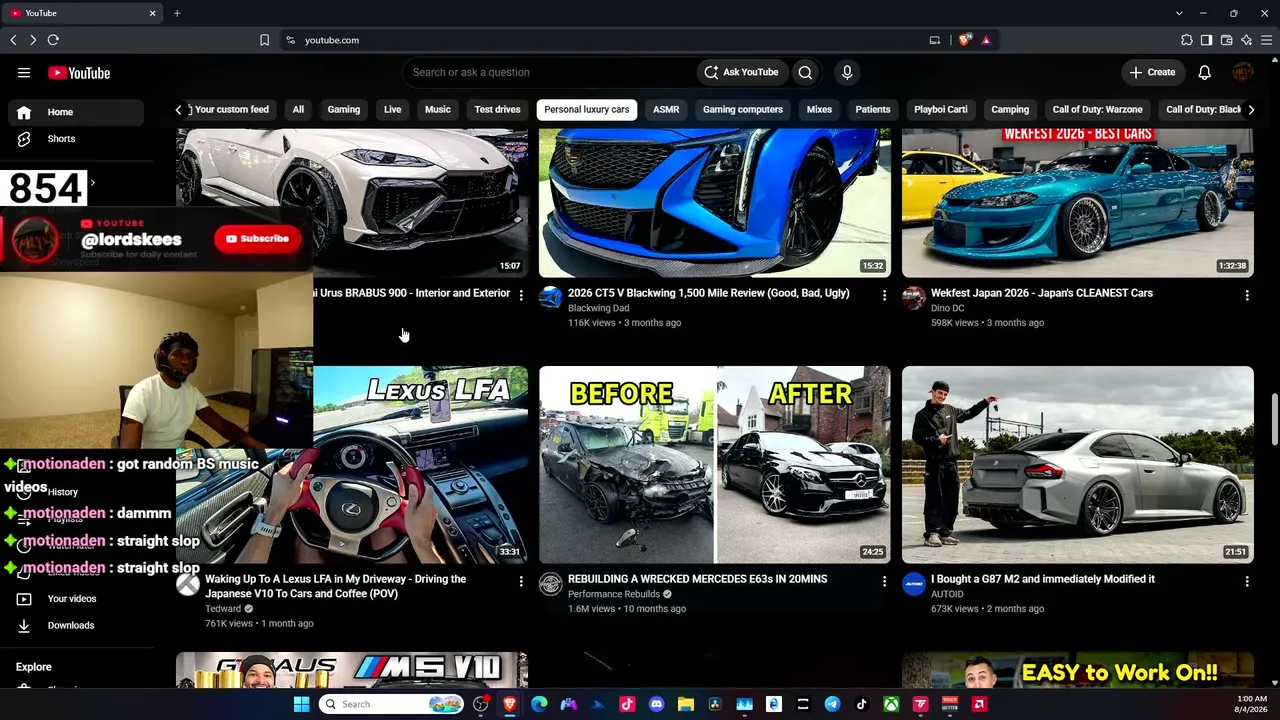Open Your videos in the sidebar
Screen dimensions: 1280x720
point(76,598)
